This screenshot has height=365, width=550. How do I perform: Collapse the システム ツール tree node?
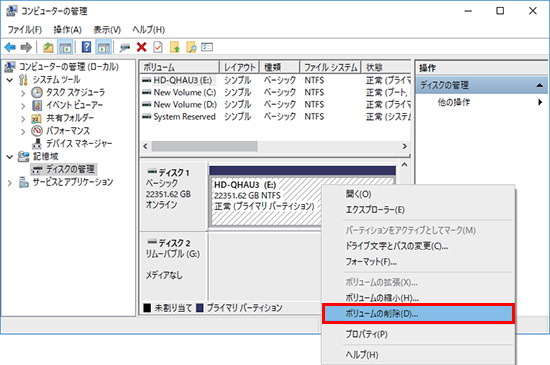point(10,80)
